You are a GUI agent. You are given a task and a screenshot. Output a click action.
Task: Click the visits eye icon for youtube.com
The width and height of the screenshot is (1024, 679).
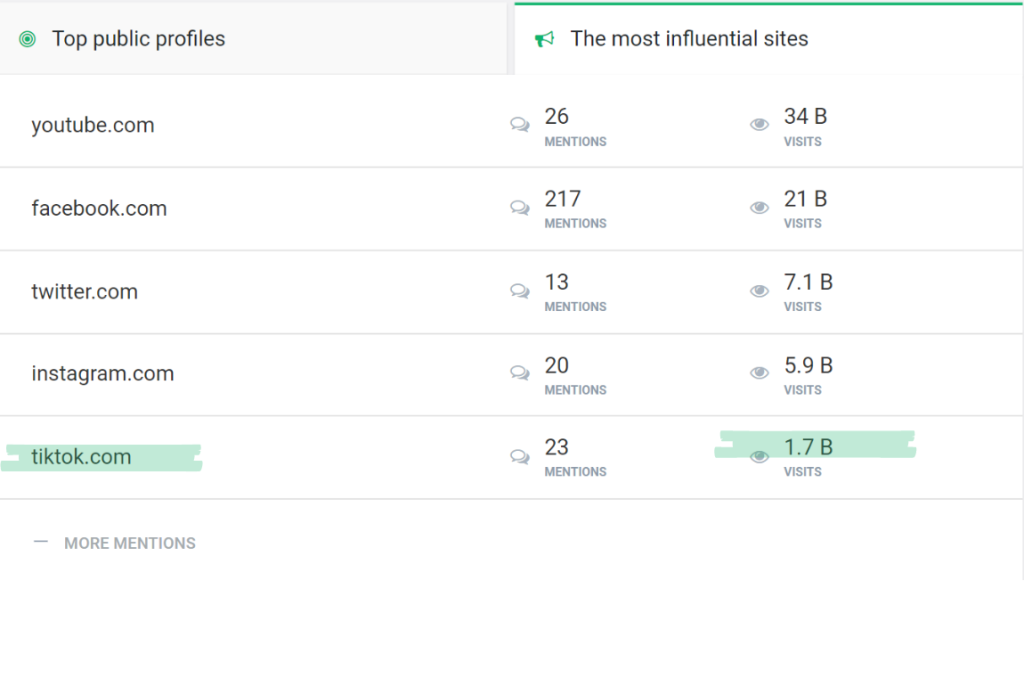(760, 125)
